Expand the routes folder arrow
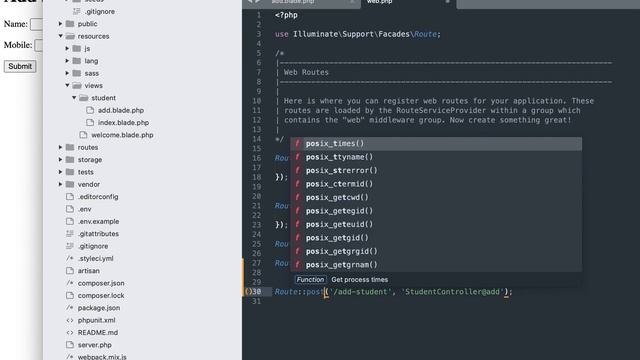The width and height of the screenshot is (640, 360). [60, 147]
